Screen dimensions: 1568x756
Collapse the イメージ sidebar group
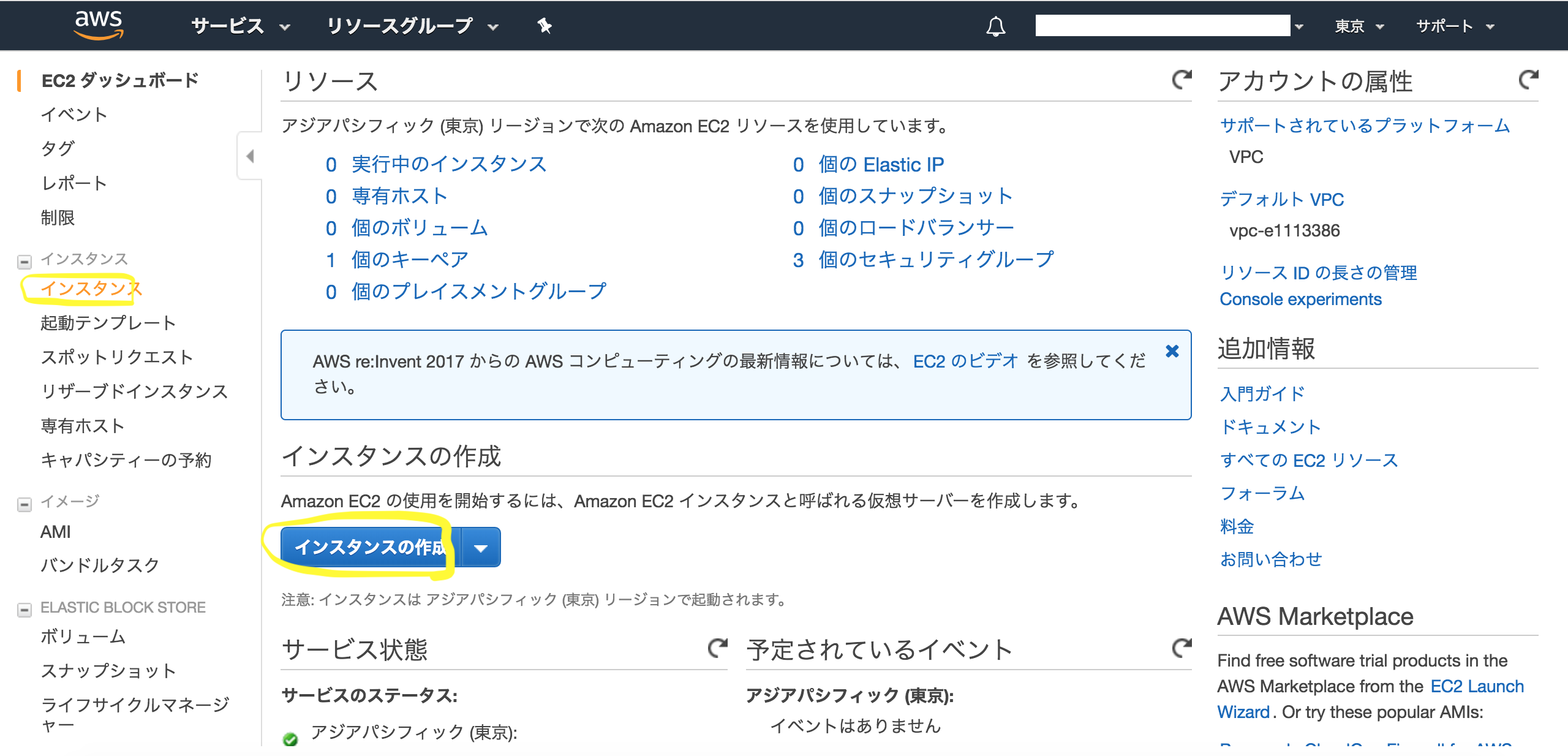[x=24, y=504]
